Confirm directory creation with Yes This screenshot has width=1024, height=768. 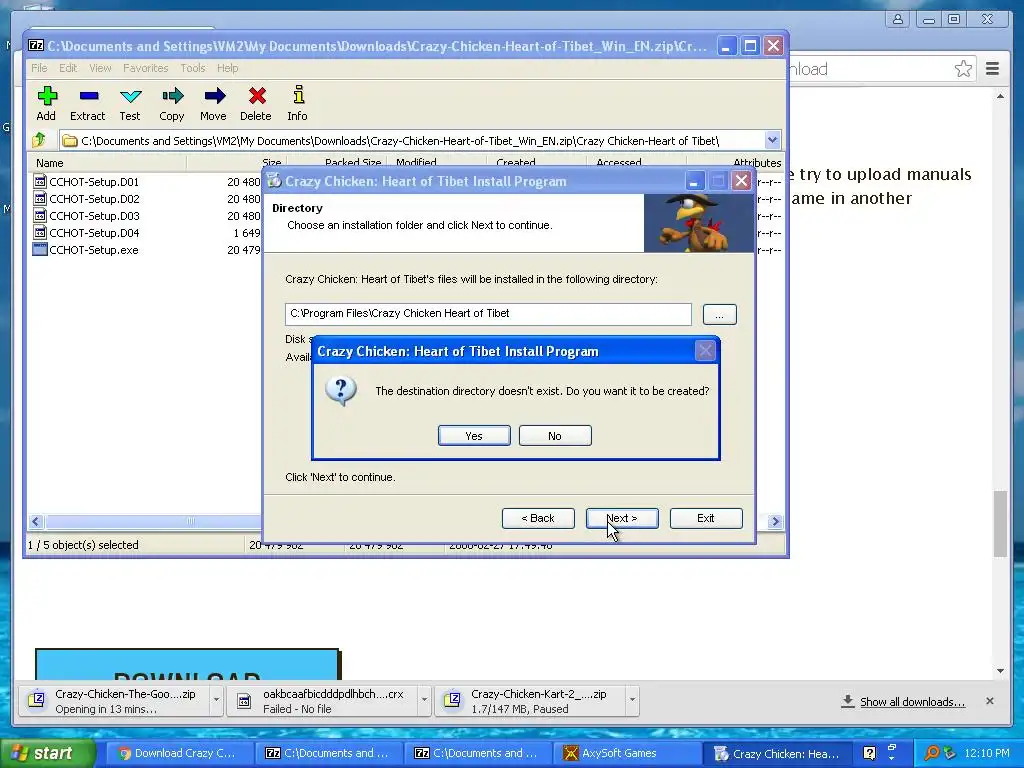click(x=474, y=436)
